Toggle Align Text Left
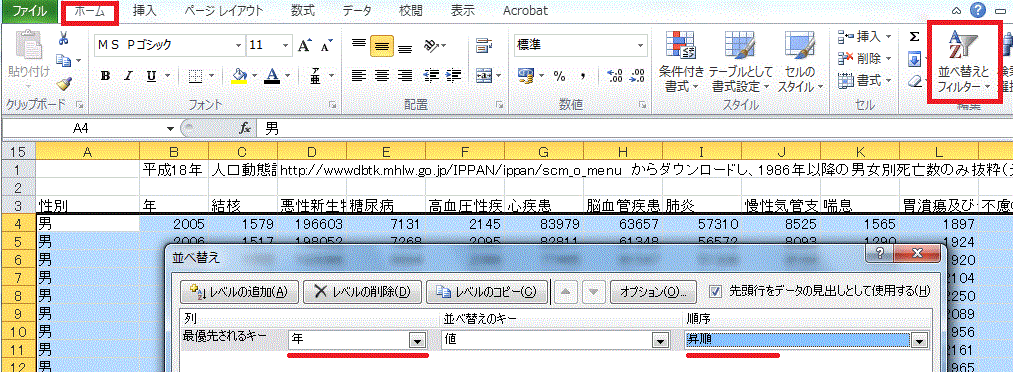 [x=359, y=76]
